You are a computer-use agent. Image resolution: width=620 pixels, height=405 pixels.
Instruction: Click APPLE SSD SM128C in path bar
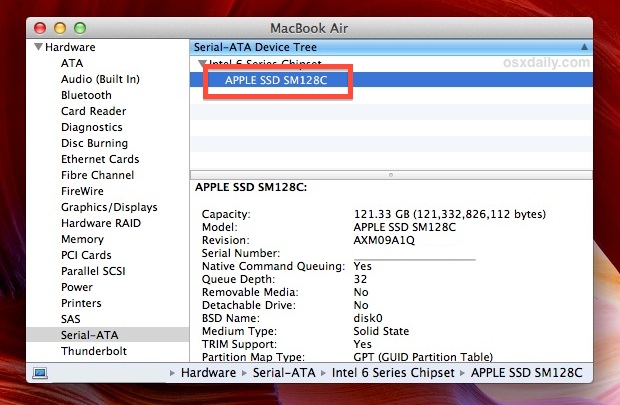(526, 373)
